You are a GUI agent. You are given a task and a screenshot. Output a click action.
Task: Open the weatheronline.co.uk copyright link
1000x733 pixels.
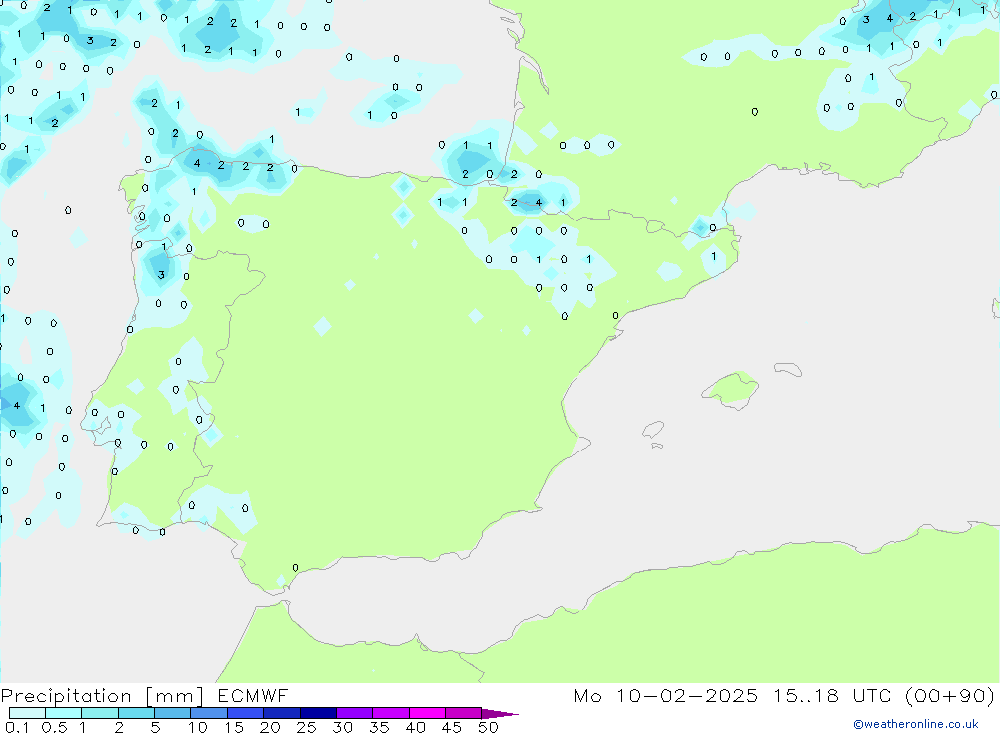[x=915, y=724]
